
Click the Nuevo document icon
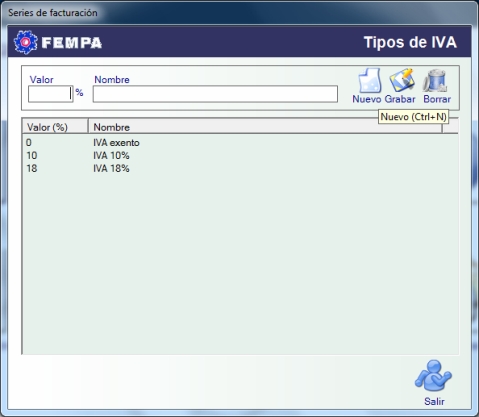370,81
